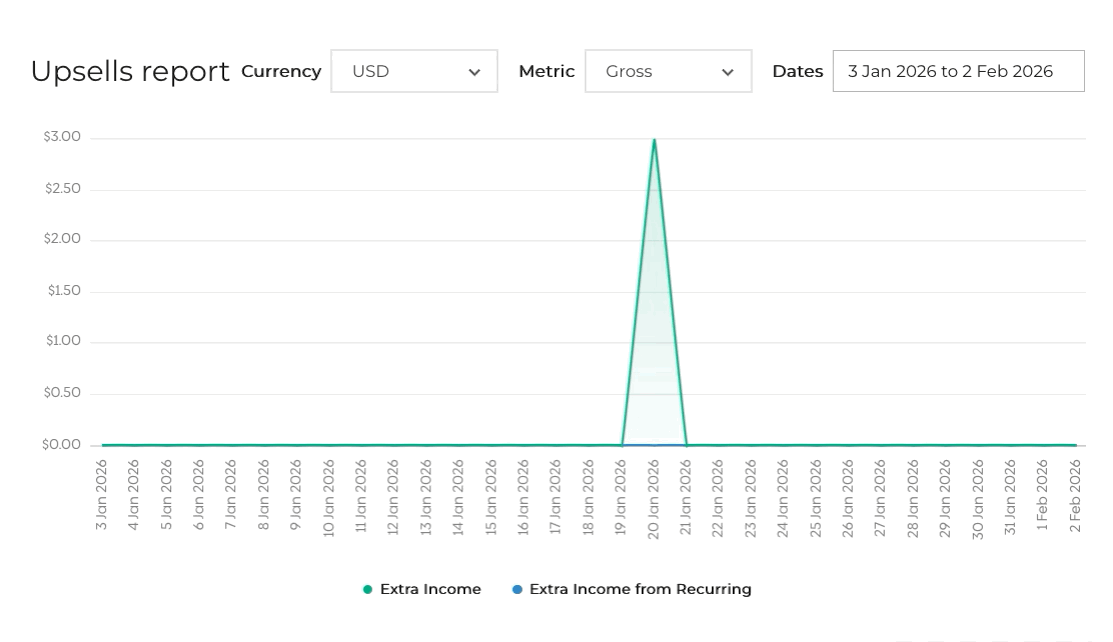Select the 2 Feb 2026 x-axis label
The image size is (1113, 642).
click(x=1076, y=495)
